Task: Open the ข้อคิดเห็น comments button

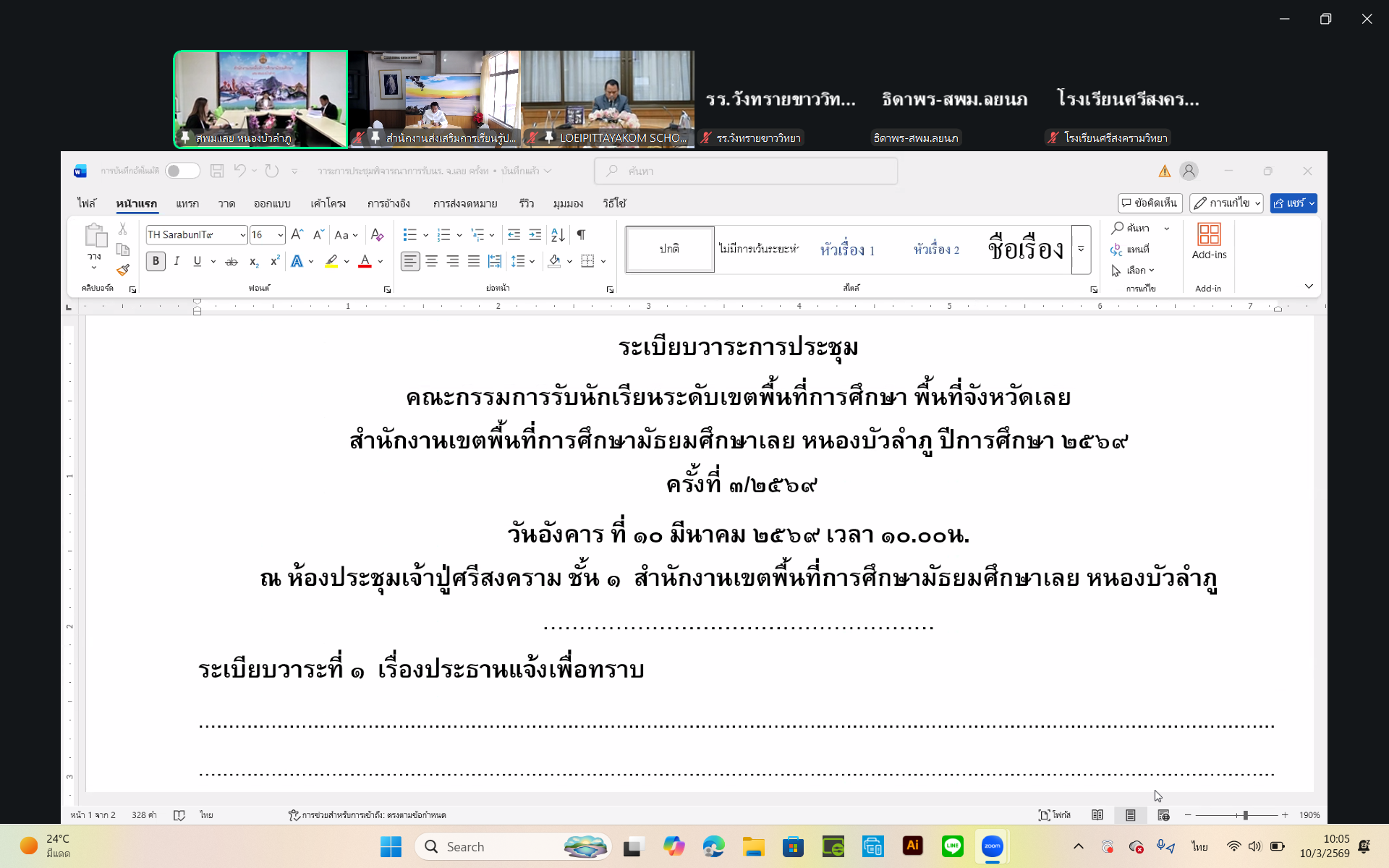Action: tap(1149, 203)
